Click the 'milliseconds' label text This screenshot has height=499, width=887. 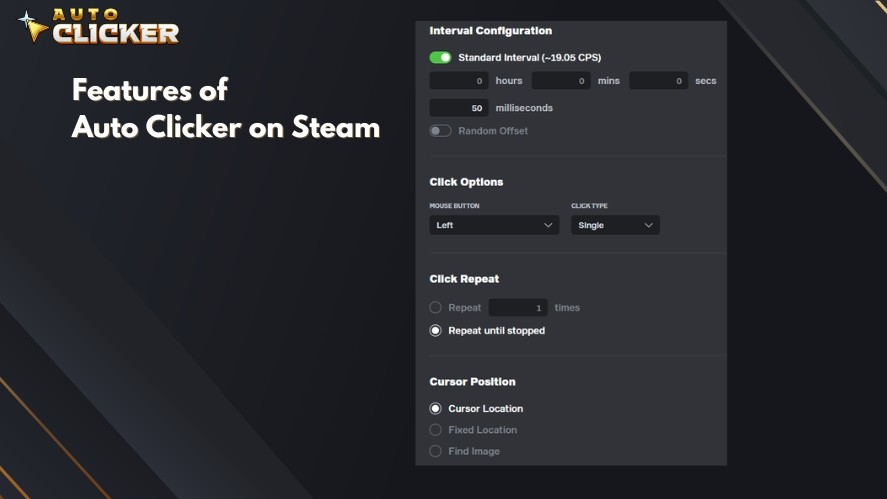(524, 108)
